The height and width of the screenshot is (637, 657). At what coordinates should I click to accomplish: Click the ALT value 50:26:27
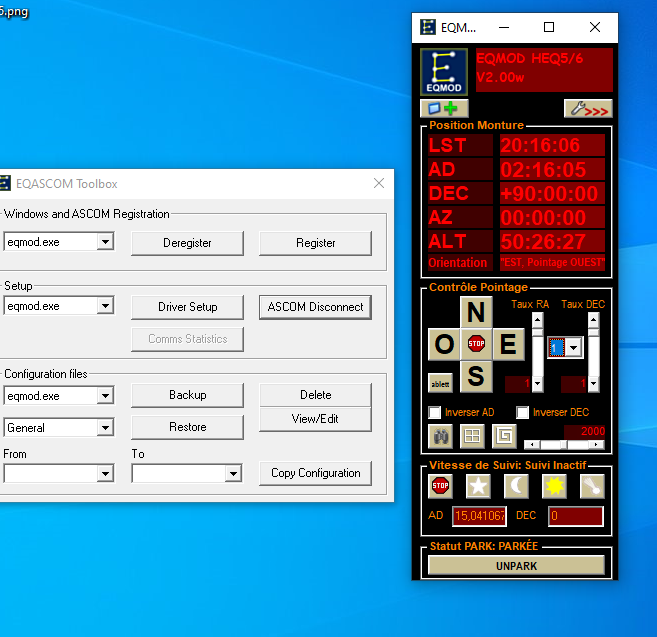[x=552, y=241]
